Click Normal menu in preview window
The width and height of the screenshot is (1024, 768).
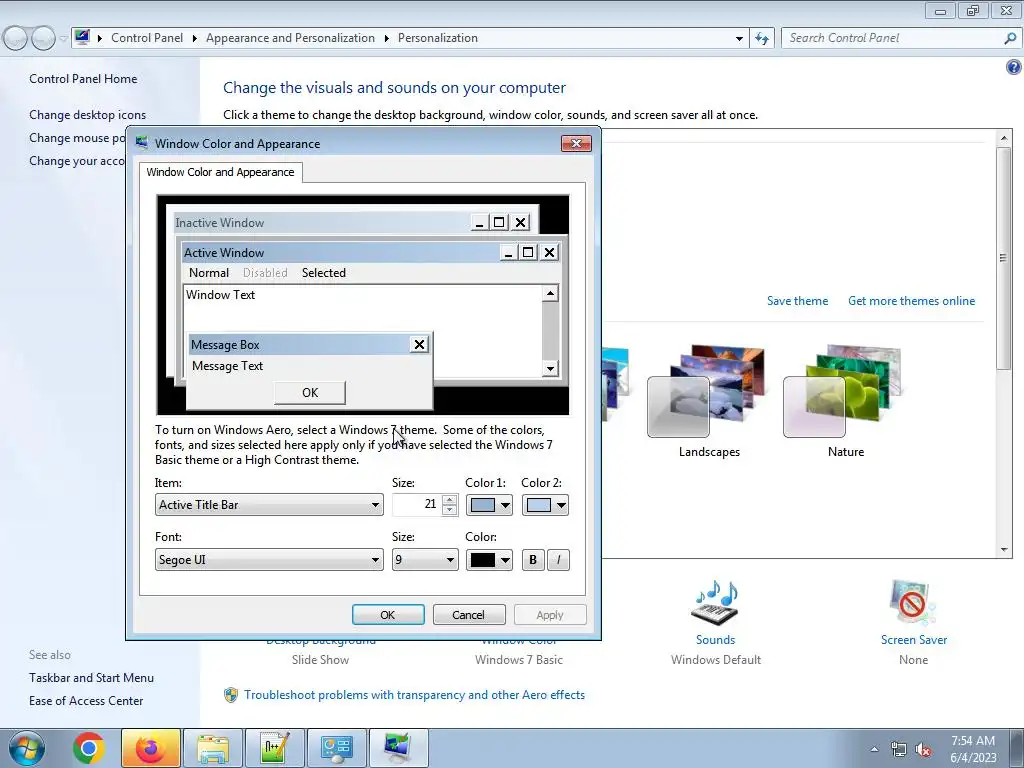point(209,273)
